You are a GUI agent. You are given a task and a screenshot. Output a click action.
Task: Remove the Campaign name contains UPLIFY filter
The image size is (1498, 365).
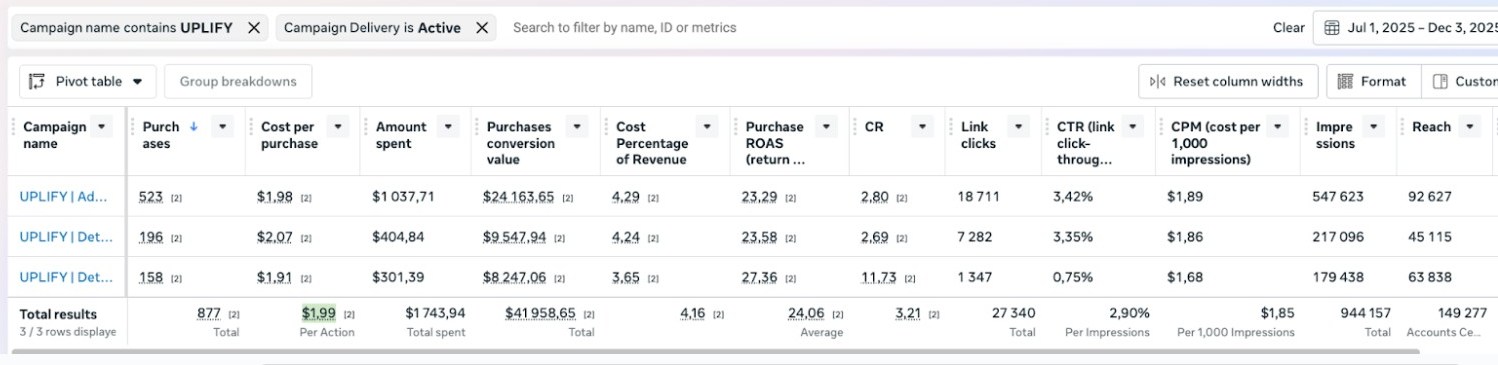coord(254,28)
